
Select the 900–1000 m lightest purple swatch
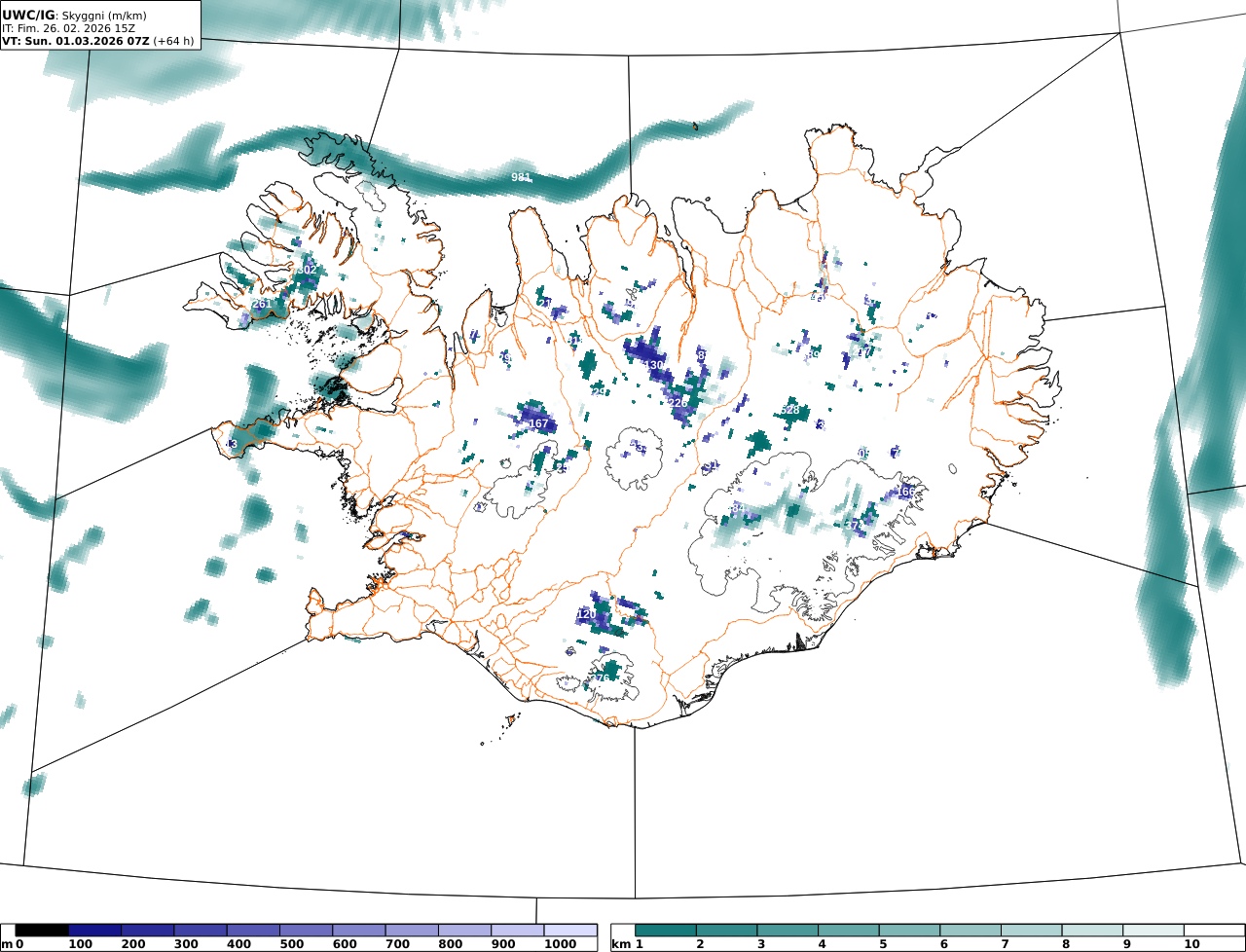(517, 931)
